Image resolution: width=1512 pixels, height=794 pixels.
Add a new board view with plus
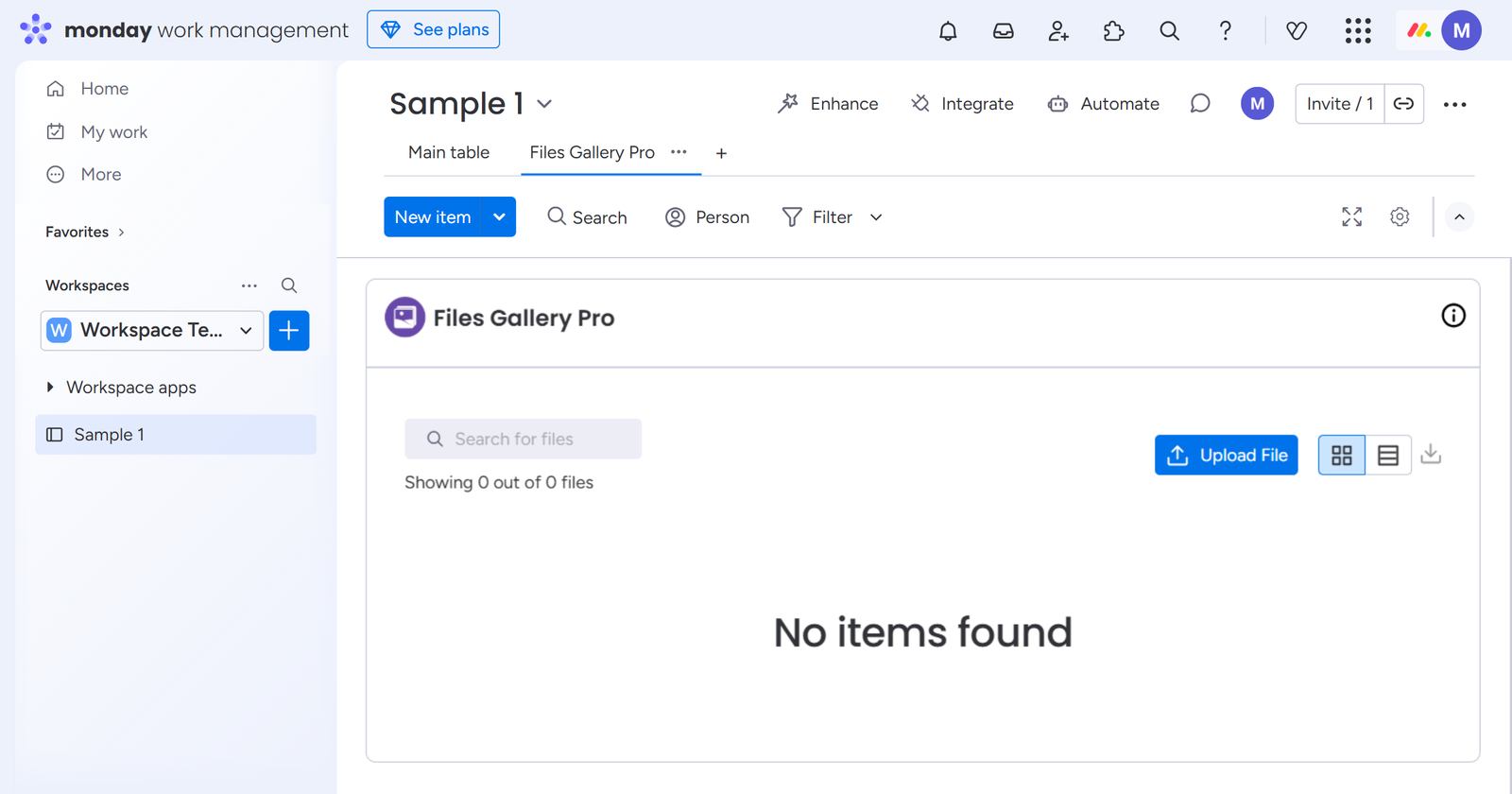coord(721,153)
